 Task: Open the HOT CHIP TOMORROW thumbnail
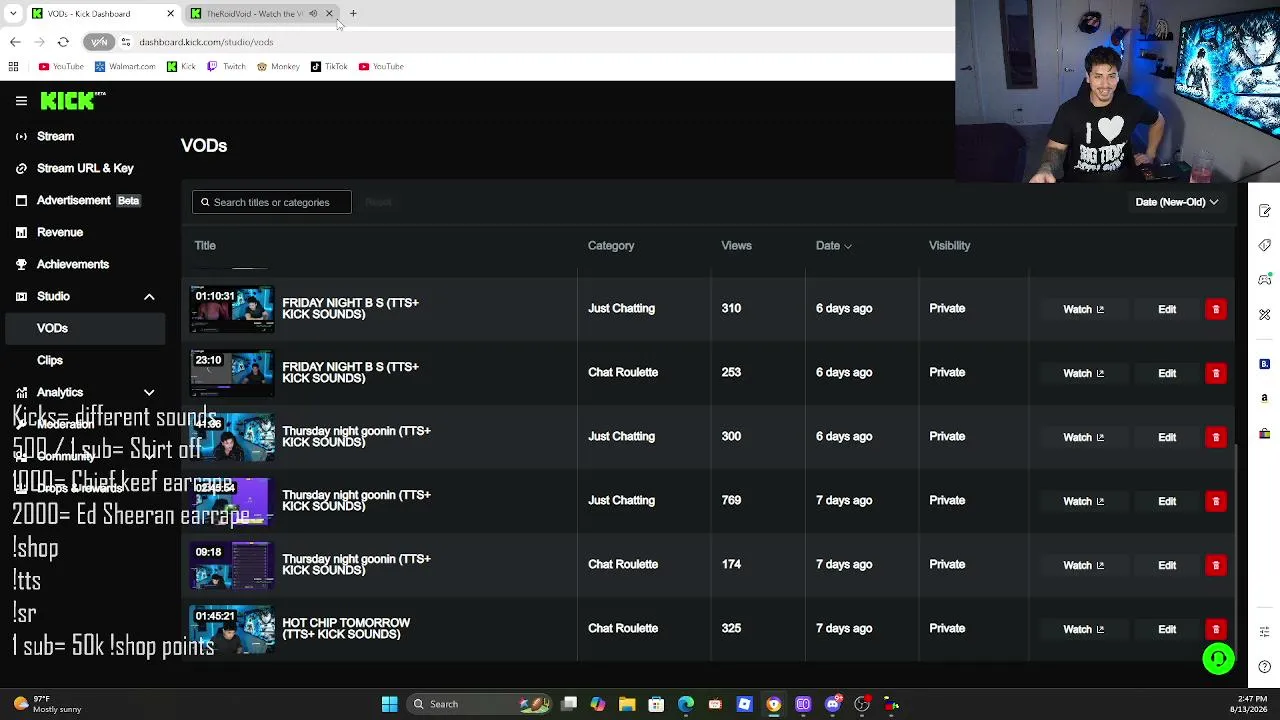point(232,629)
